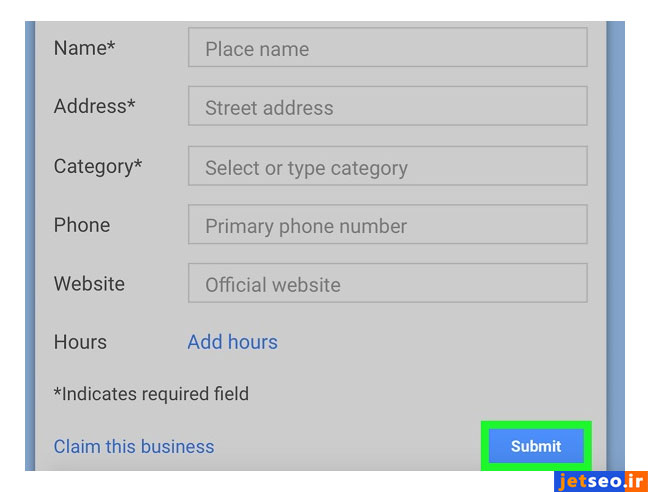Click the Add hours link
This screenshot has height=492, width=648.
(232, 342)
